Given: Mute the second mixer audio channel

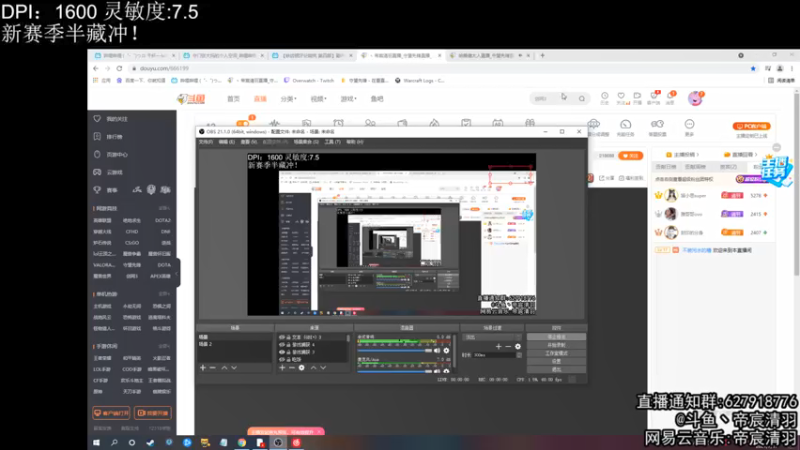Looking at the screenshot, I should [437, 371].
